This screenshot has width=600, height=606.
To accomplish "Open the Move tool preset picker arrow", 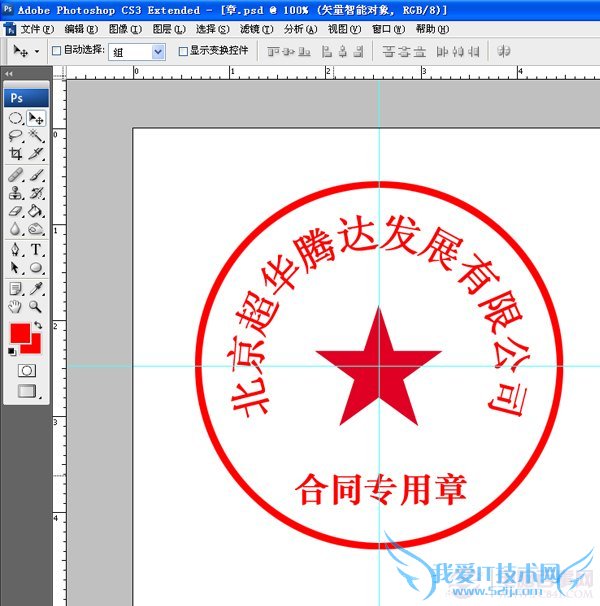I will tap(37, 51).
